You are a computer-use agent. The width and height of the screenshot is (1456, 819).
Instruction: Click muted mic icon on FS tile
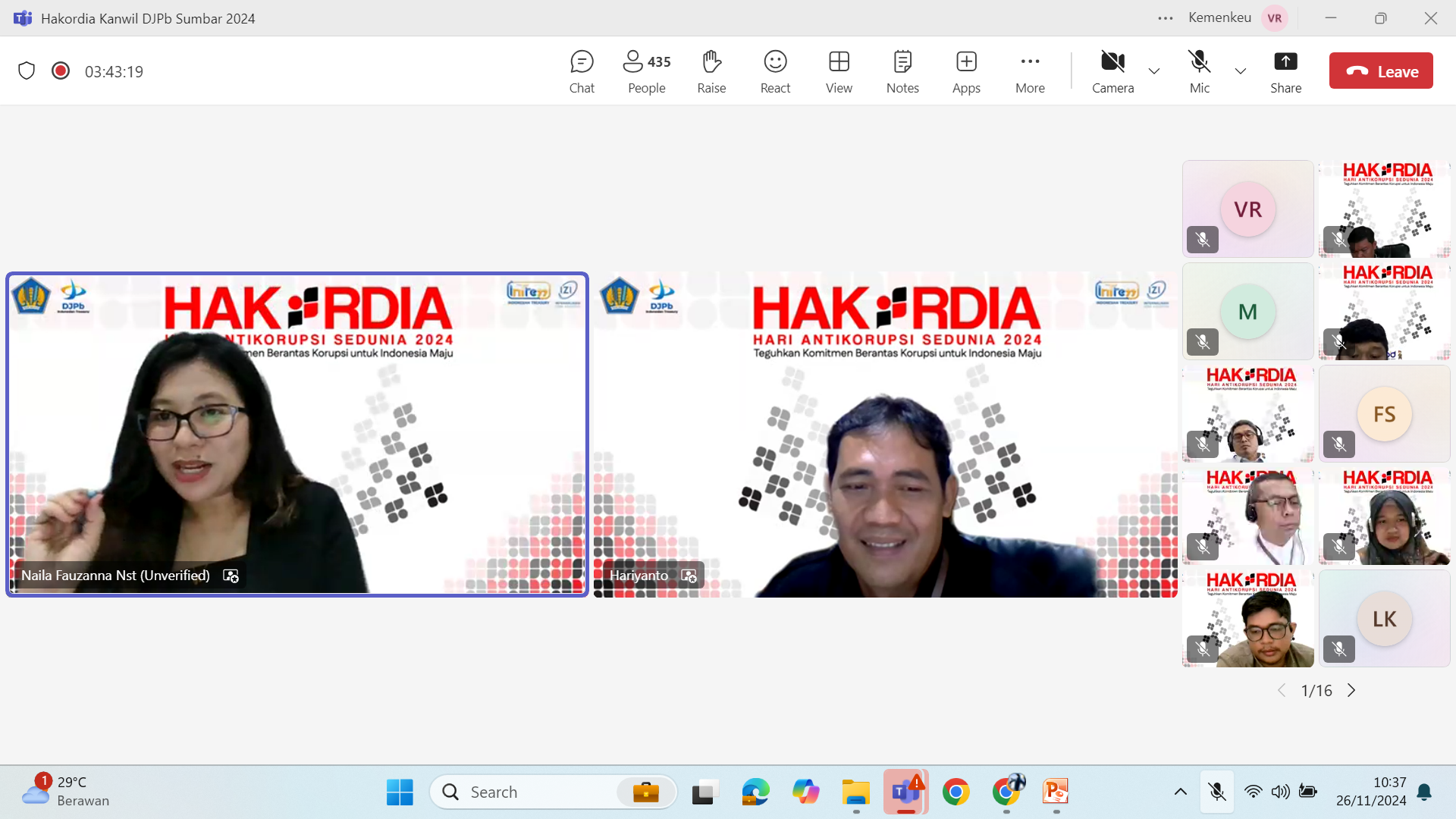(1339, 444)
